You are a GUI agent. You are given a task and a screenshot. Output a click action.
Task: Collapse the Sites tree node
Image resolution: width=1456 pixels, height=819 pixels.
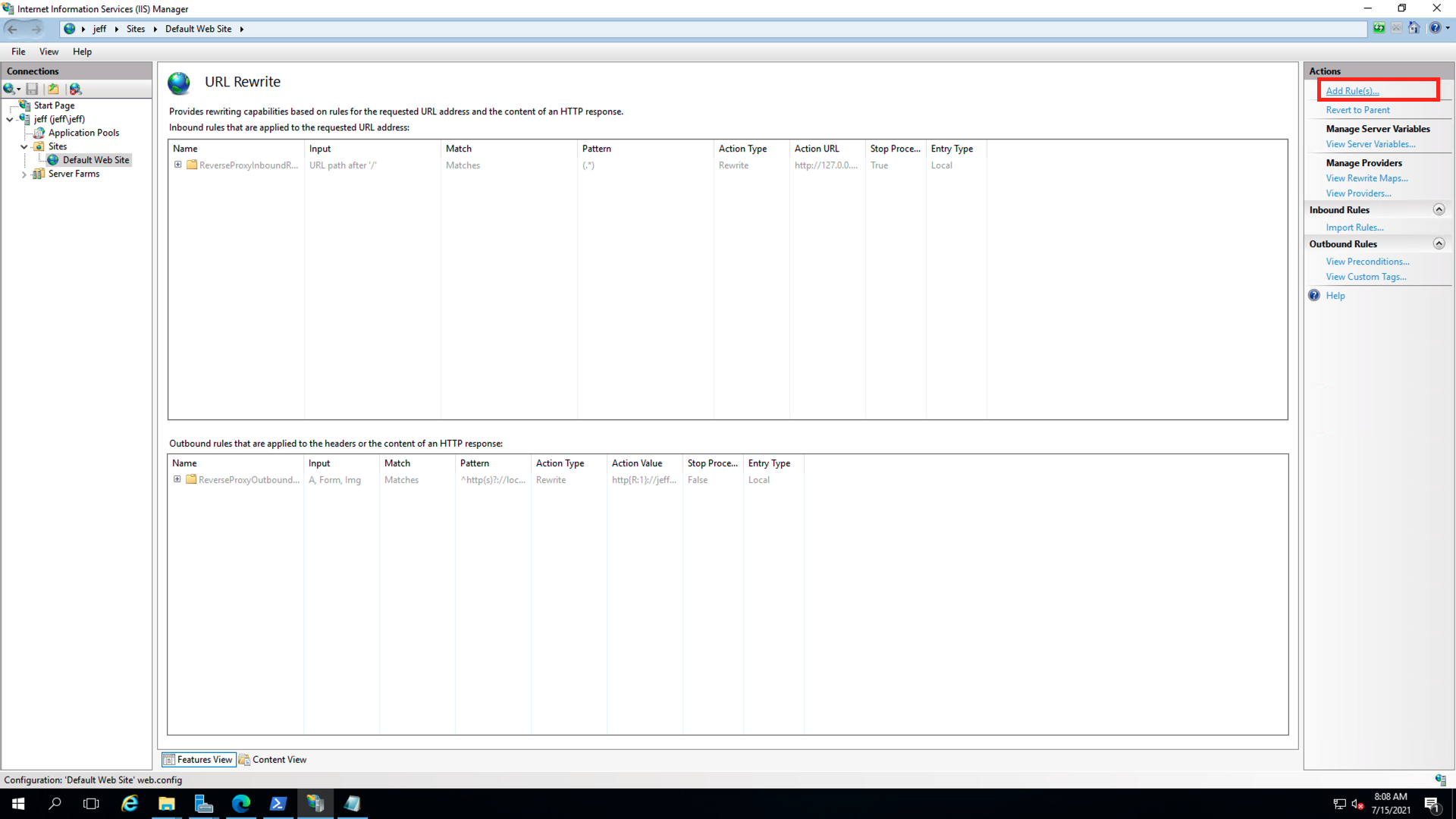point(24,146)
